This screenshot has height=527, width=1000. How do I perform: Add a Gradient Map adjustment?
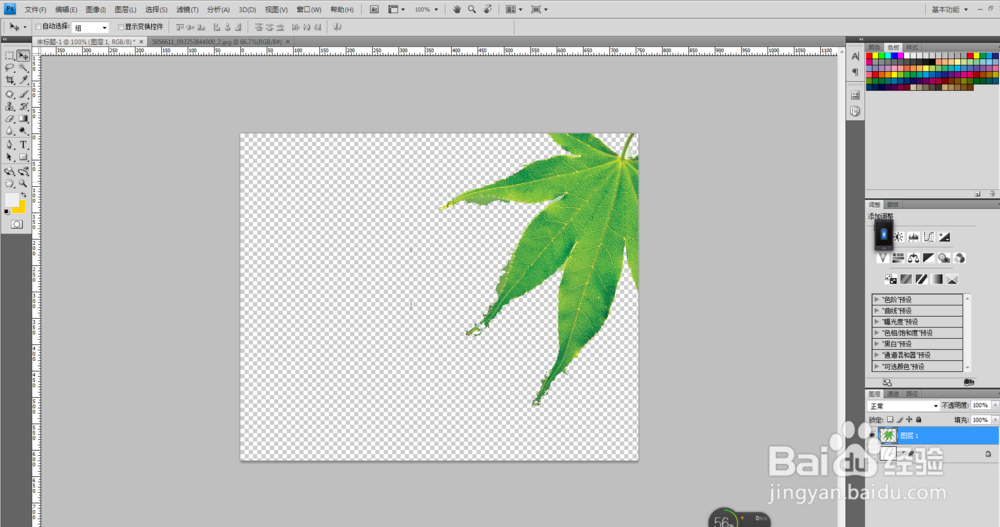[937, 279]
